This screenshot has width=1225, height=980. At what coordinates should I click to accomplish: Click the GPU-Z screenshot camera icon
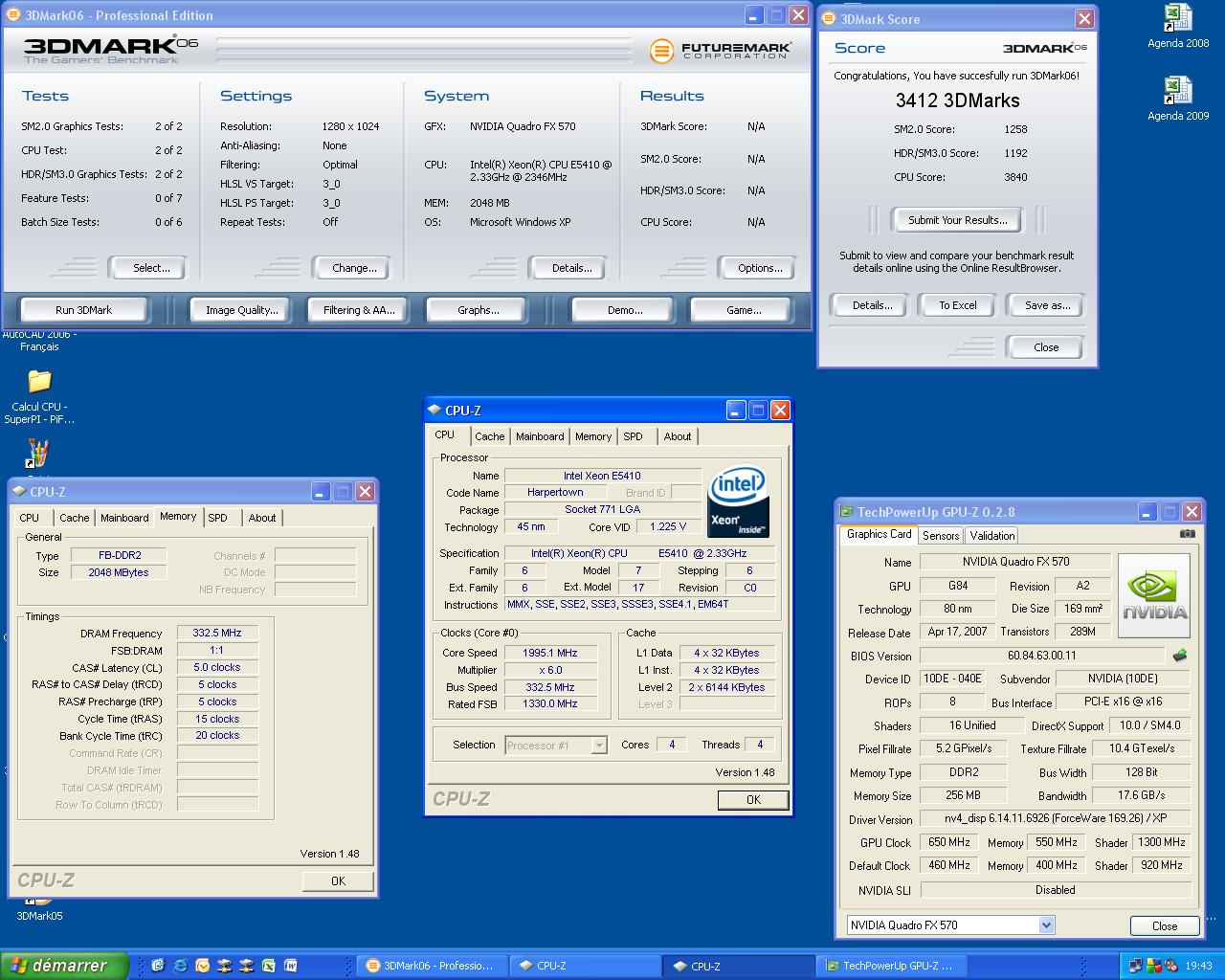[x=1188, y=534]
